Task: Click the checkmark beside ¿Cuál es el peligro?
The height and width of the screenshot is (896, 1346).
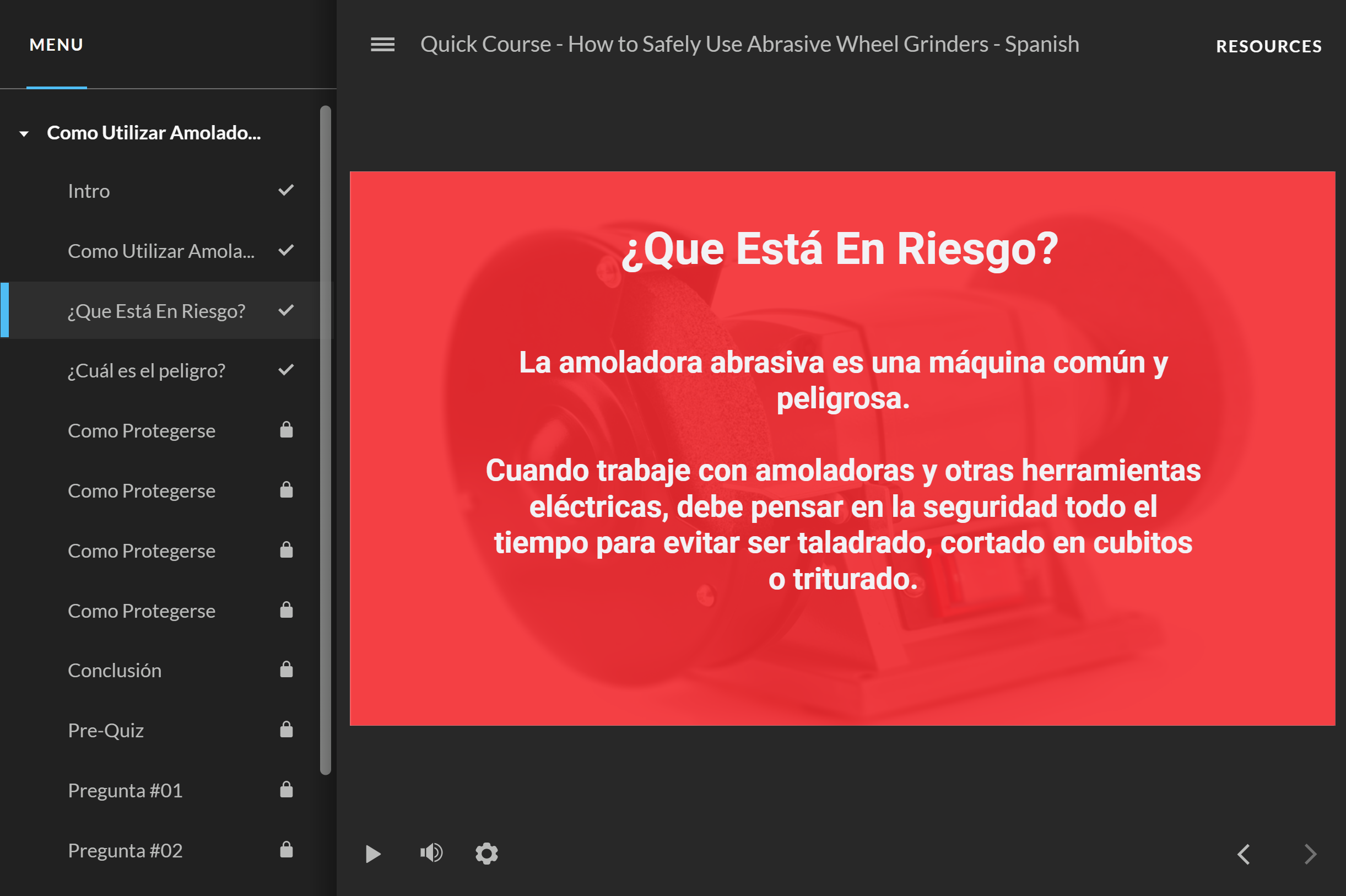Action: tap(287, 370)
